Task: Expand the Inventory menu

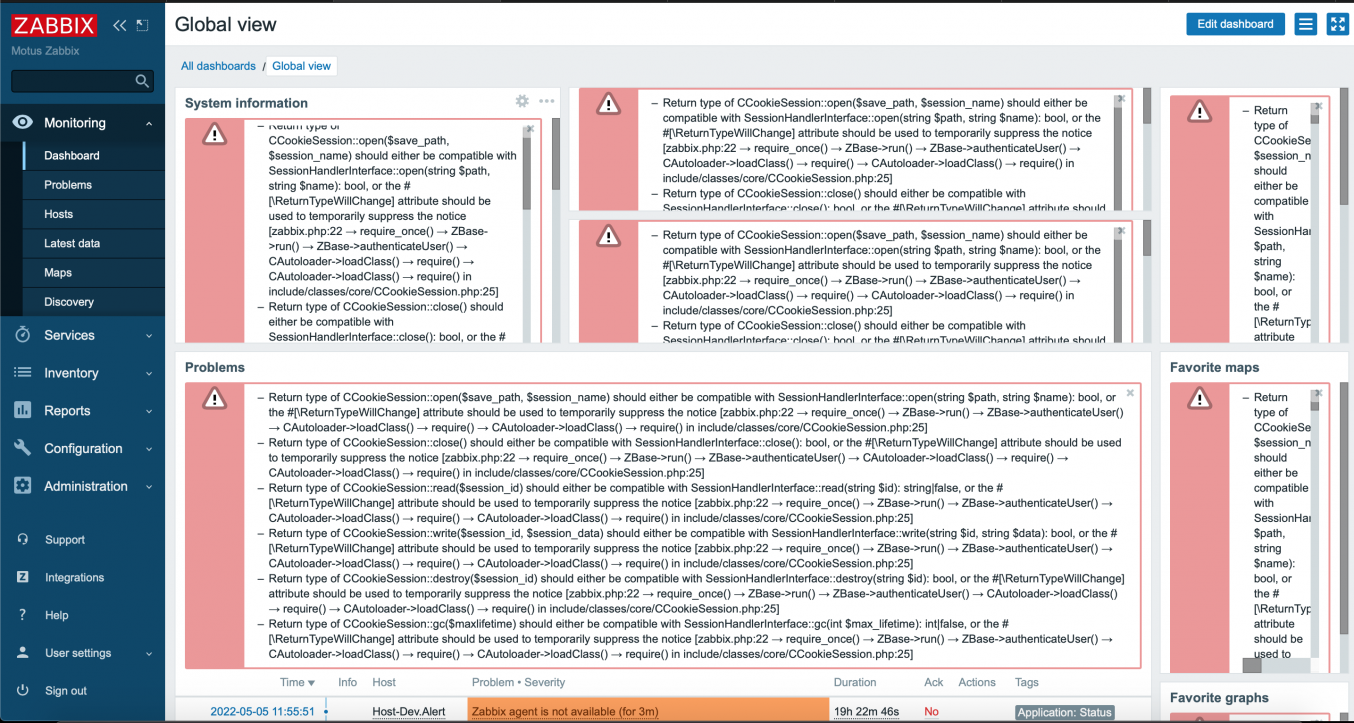Action: click(82, 373)
